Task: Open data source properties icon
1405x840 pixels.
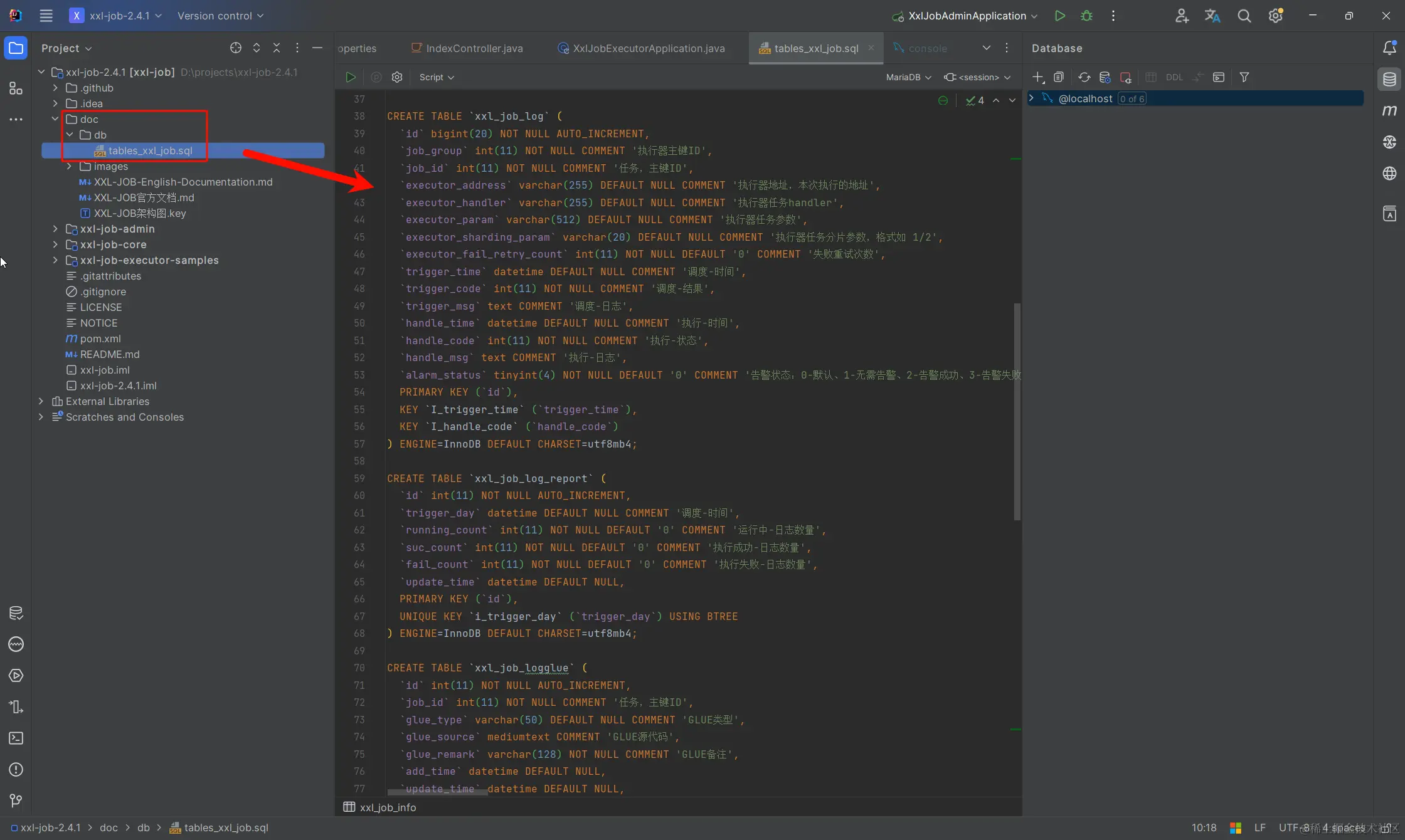Action: [1105, 77]
